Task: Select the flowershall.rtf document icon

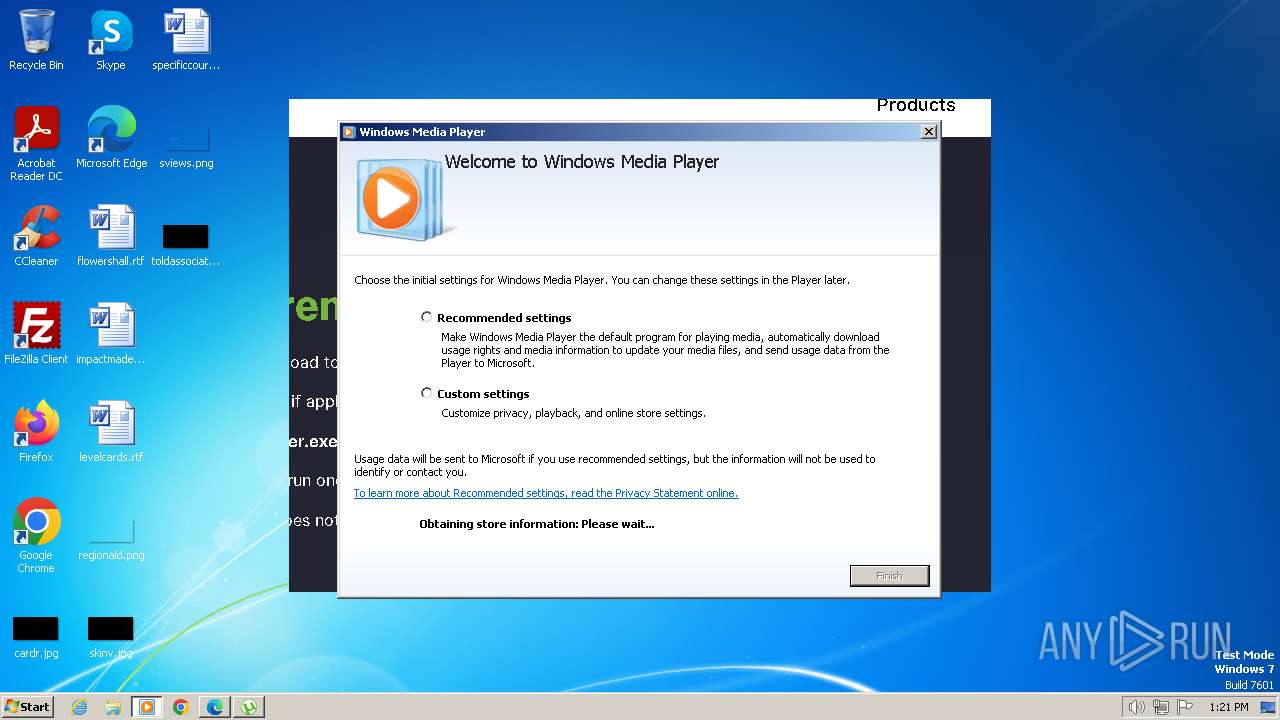Action: coord(111,235)
